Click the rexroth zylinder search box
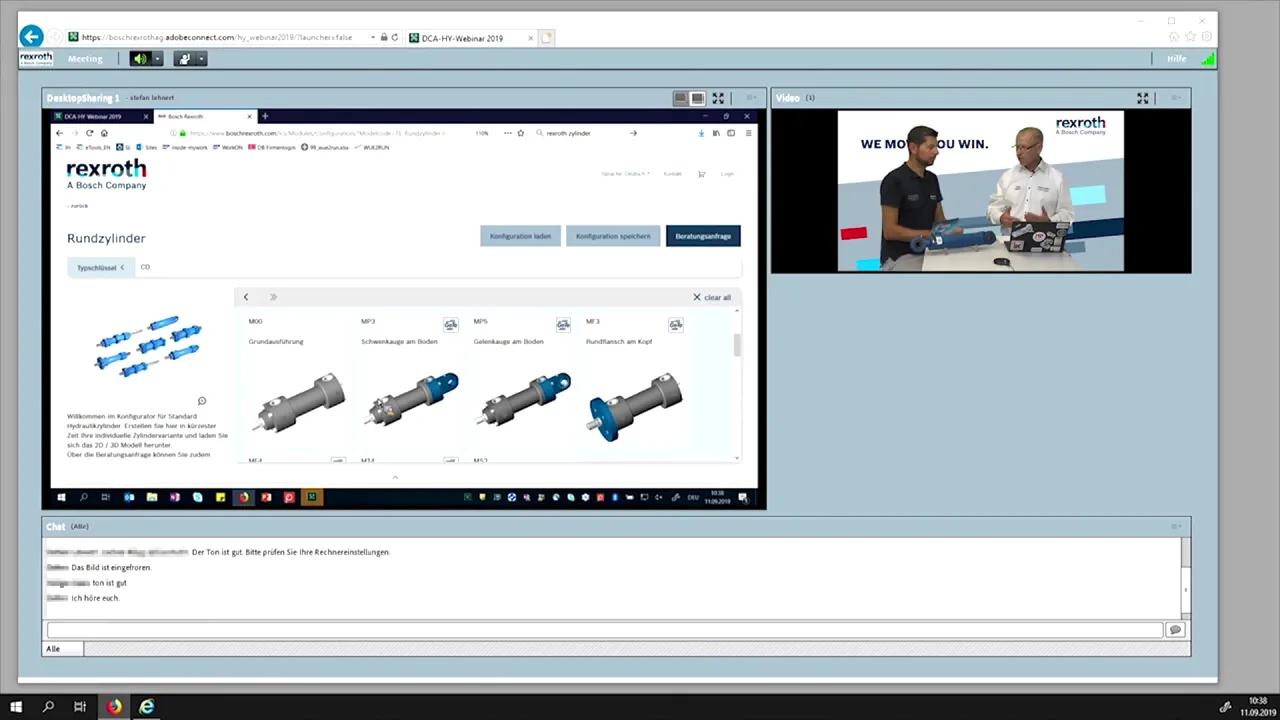Screen dimensions: 1280x720 [x=587, y=133]
